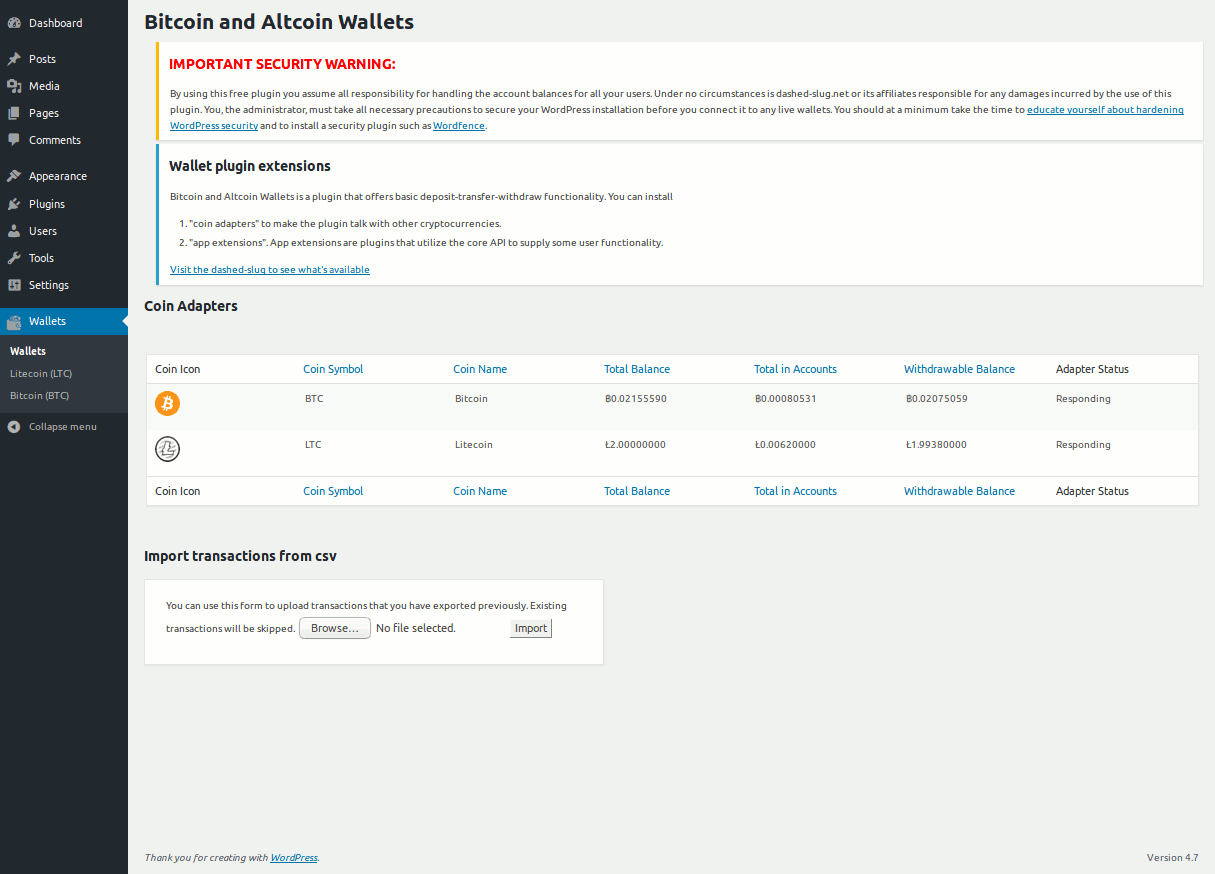Collapse the admin sidebar menu
The height and width of the screenshot is (874, 1215).
64,426
